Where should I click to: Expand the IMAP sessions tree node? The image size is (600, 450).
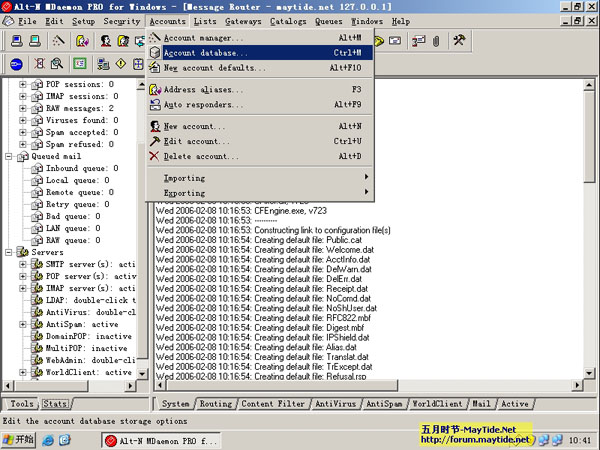tap(23, 96)
